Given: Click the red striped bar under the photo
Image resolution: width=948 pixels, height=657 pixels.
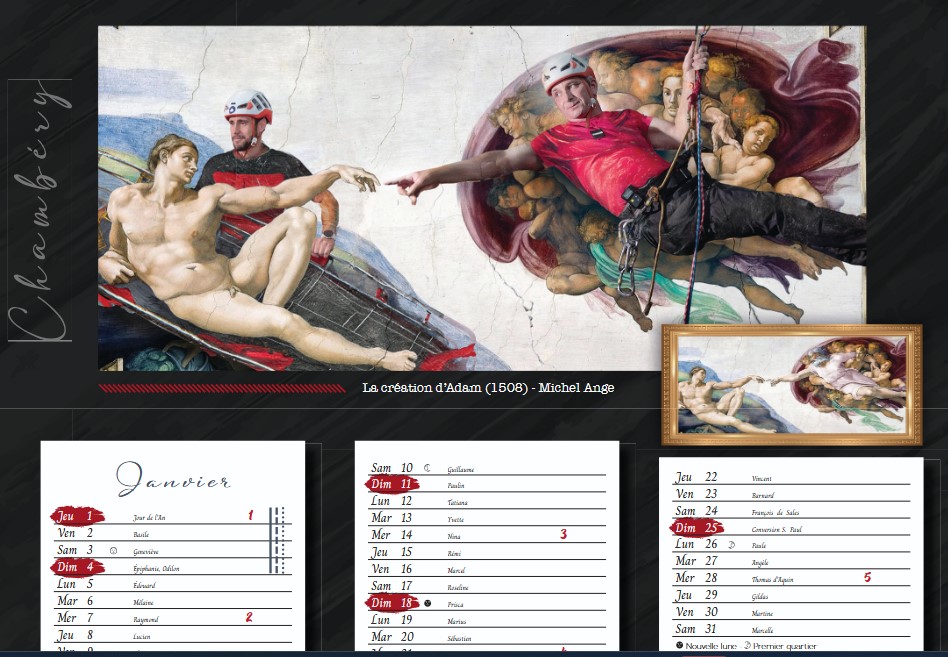Looking at the screenshot, I should (x=220, y=388).
